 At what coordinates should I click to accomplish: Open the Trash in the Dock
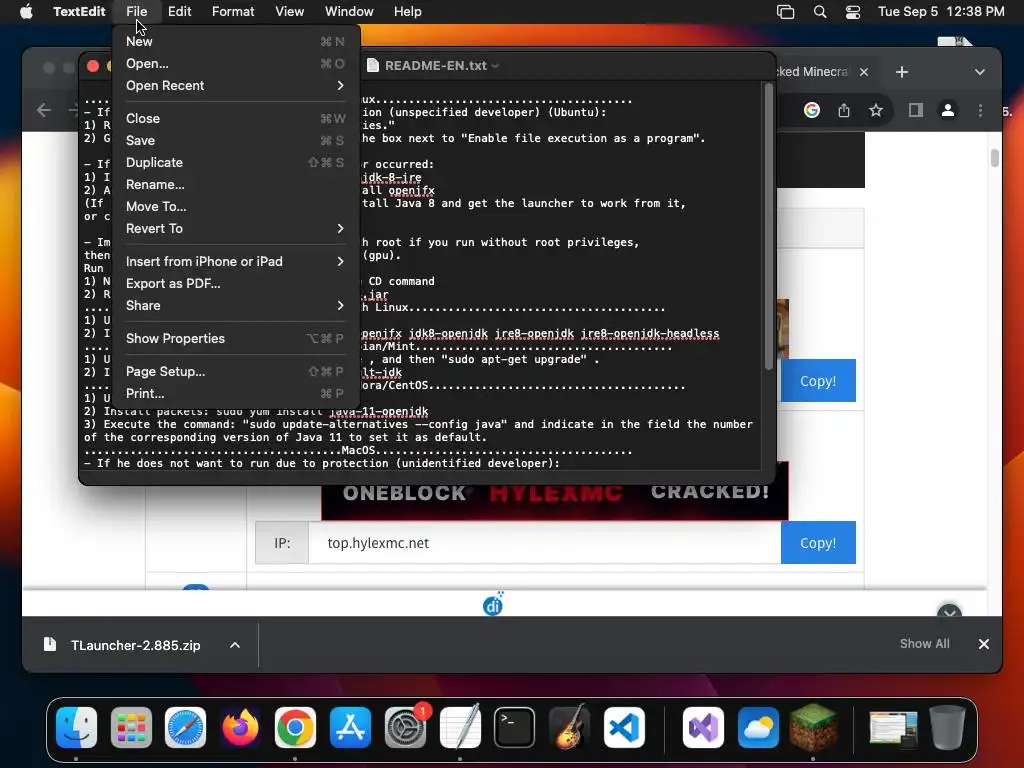(x=948, y=727)
